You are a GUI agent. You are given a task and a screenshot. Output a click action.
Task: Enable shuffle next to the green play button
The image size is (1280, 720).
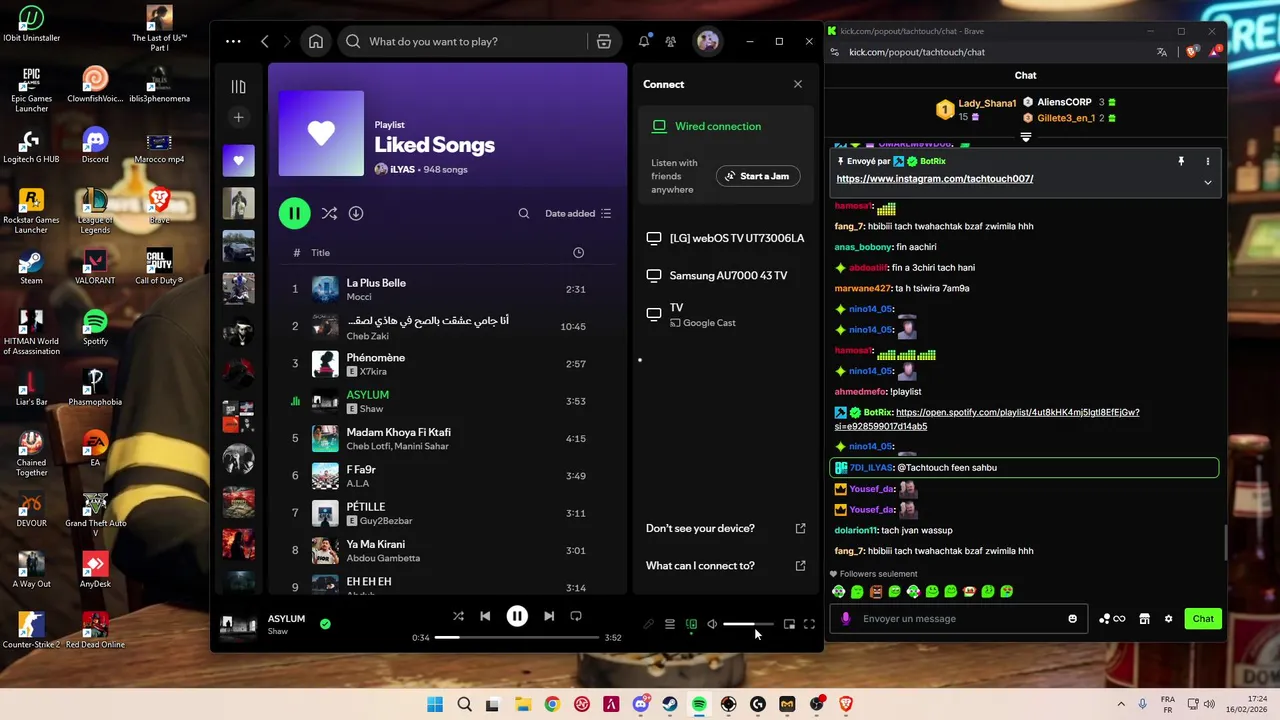(329, 213)
